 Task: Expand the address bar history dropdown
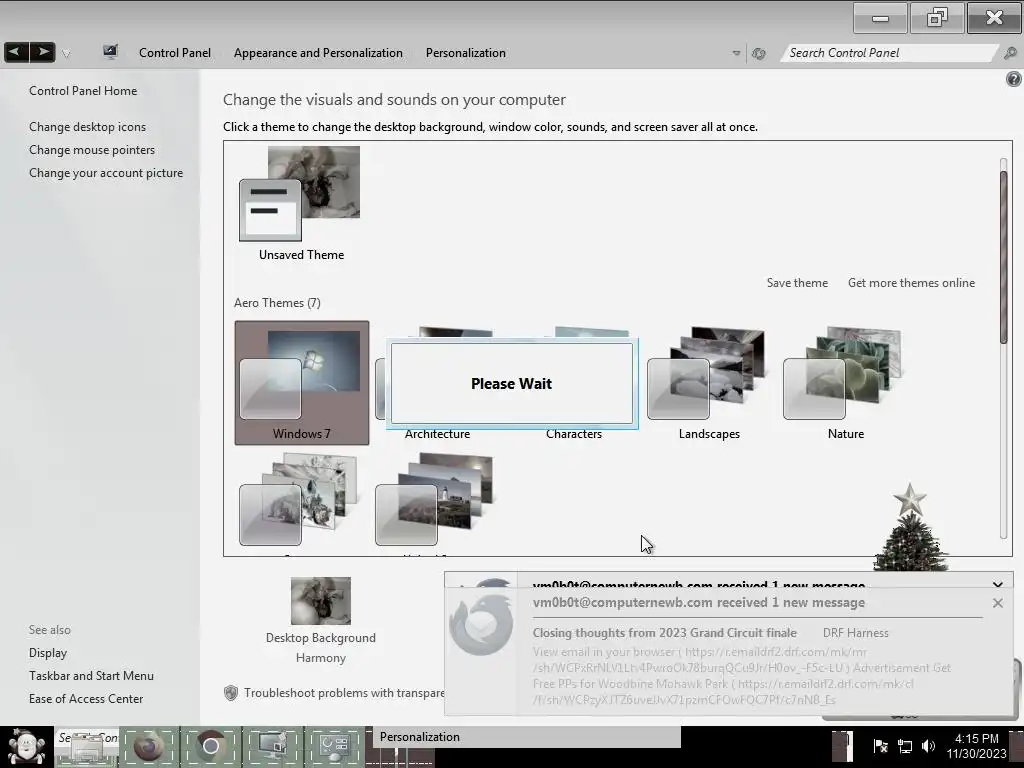pos(736,54)
